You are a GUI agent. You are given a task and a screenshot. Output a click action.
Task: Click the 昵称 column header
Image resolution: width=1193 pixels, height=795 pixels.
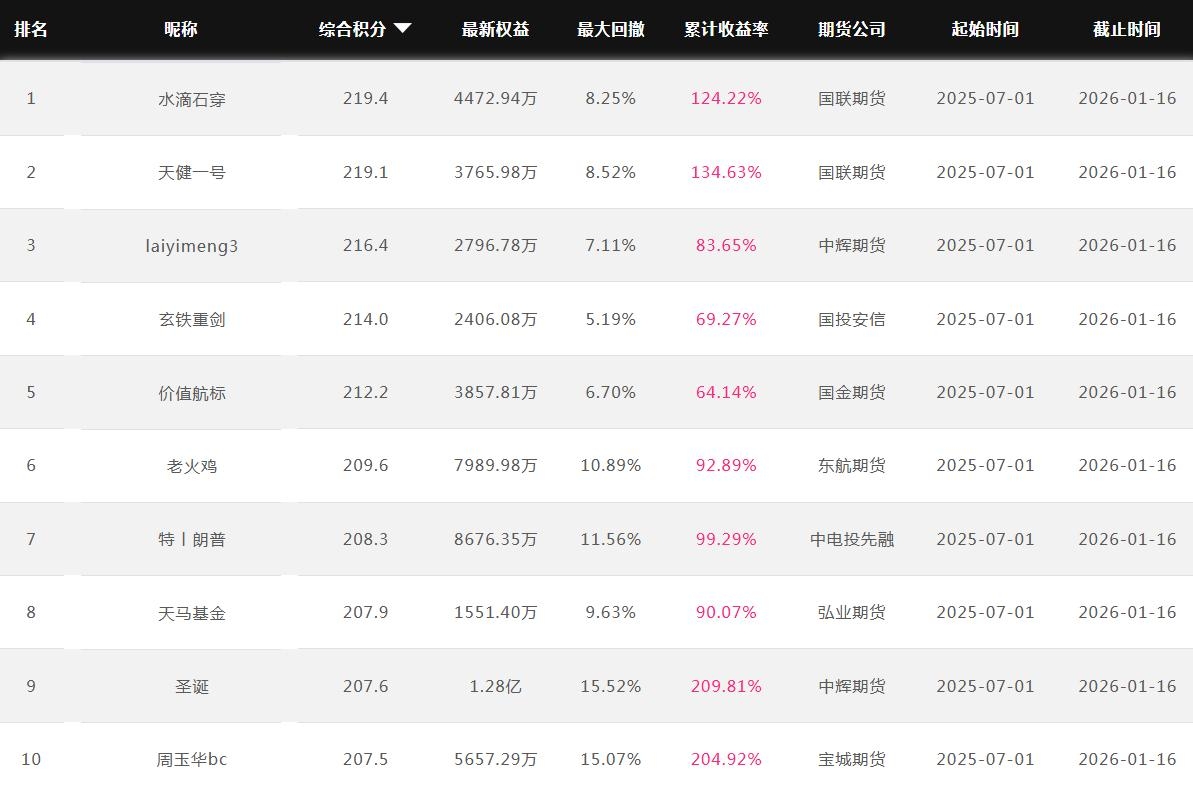pos(181,29)
